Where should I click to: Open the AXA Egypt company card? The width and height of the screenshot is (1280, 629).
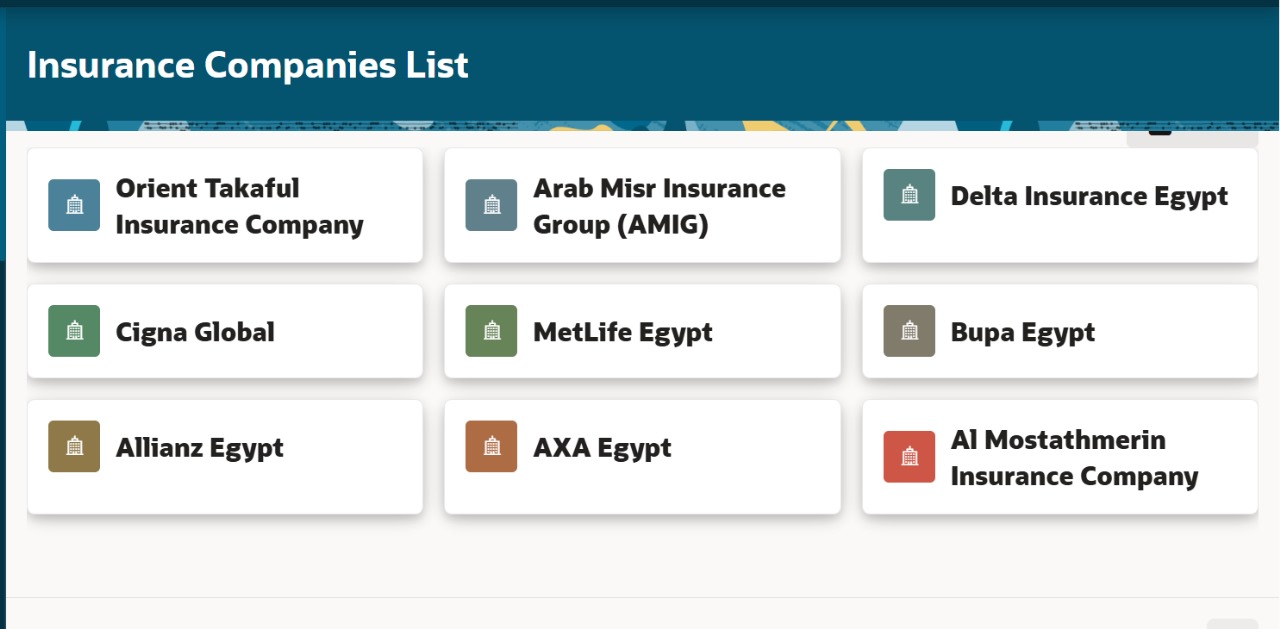coord(642,456)
